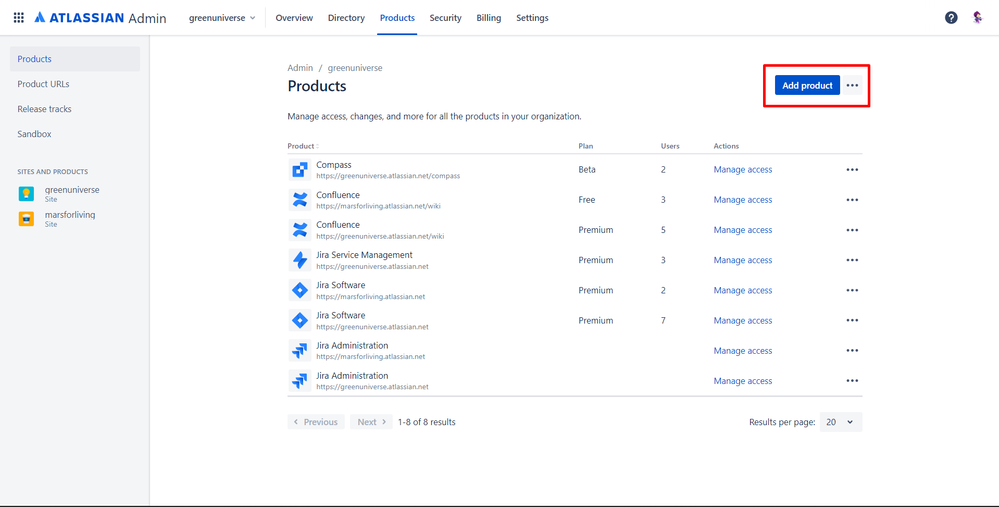Open the help question mark icon
Screen dimensions: 999x507
951,18
